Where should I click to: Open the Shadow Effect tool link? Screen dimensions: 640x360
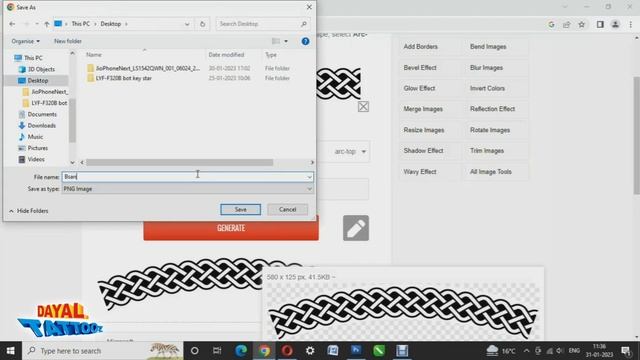tap(423, 151)
